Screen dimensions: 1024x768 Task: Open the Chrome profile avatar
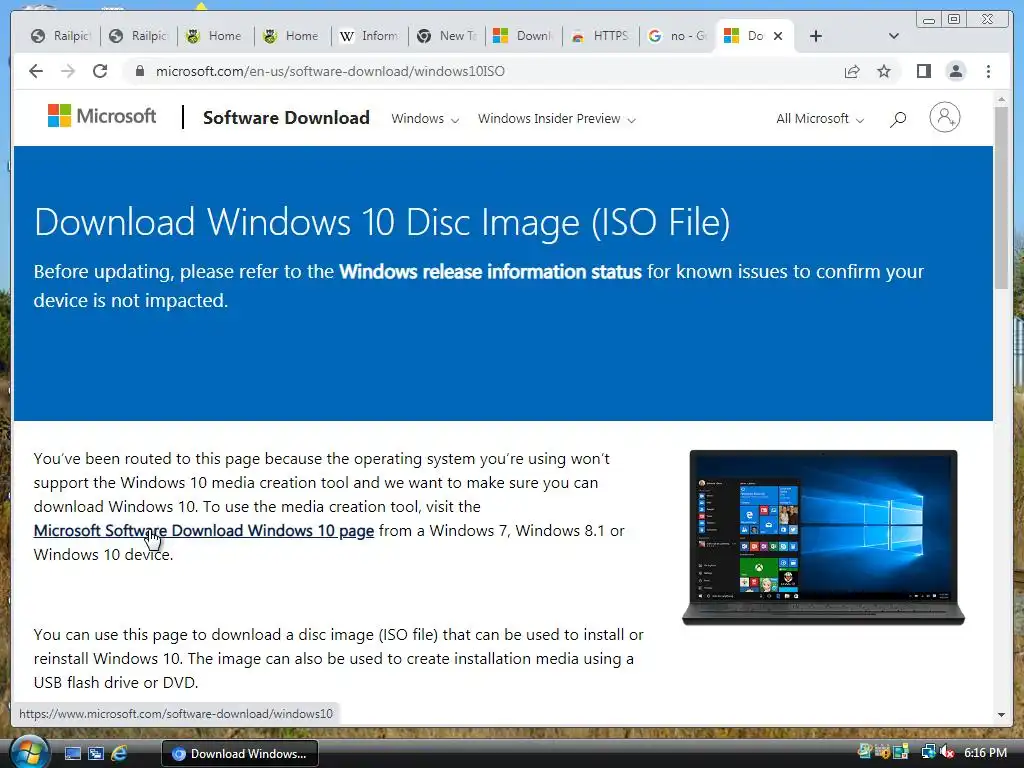coord(955,71)
